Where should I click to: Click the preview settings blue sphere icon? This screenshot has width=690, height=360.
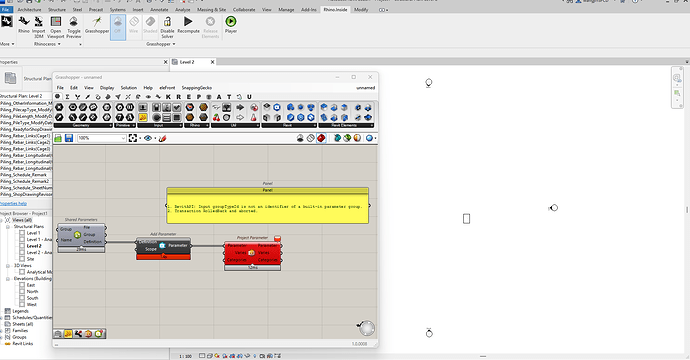click(369, 138)
